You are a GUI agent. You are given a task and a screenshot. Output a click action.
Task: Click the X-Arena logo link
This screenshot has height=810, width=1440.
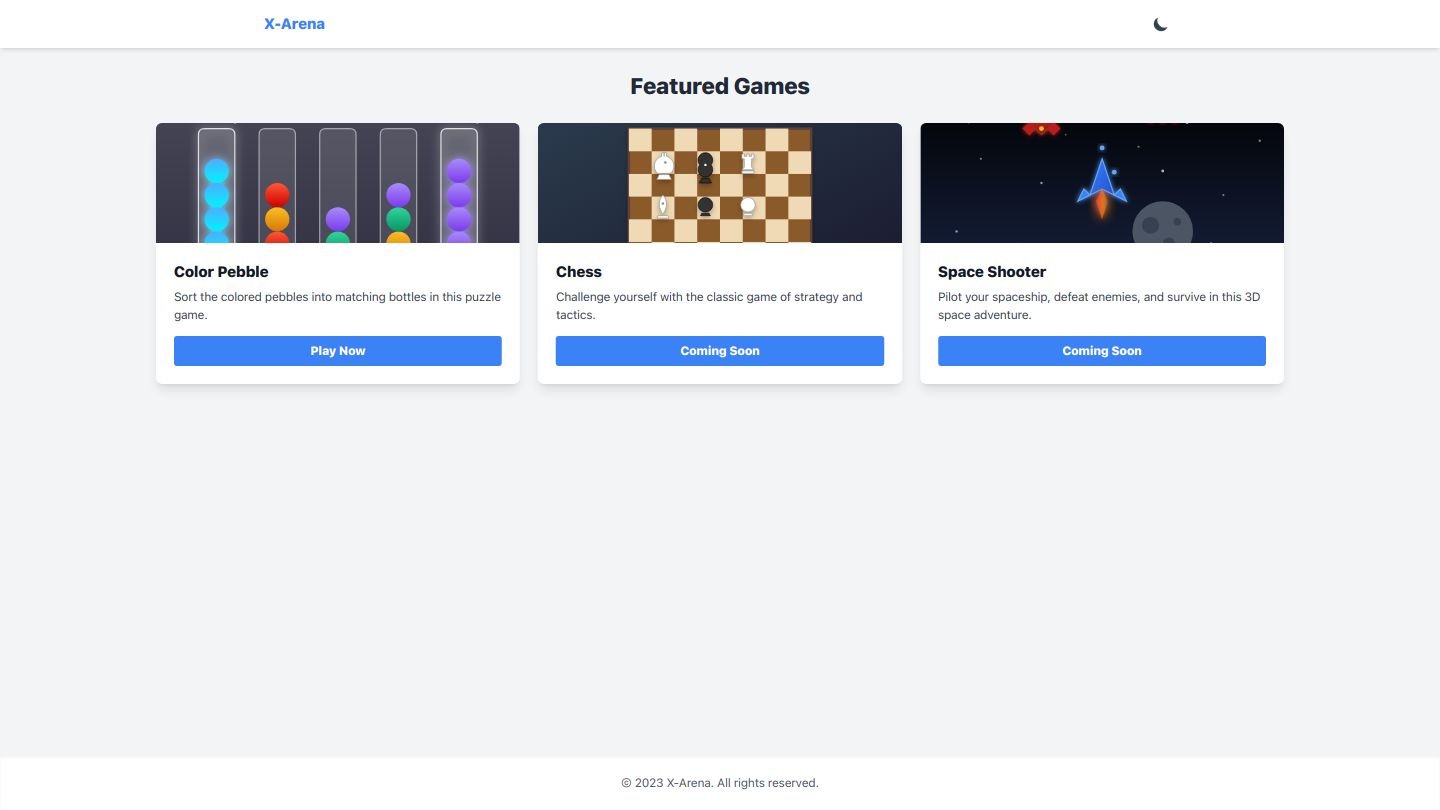click(x=294, y=24)
